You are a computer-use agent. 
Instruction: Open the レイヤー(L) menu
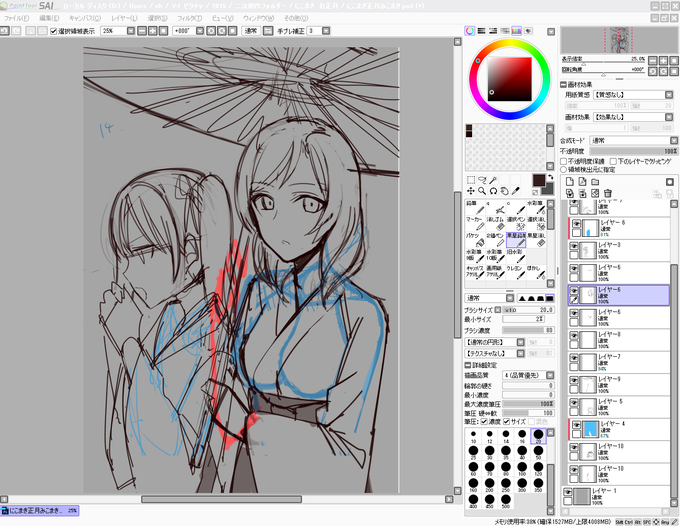click(124, 18)
